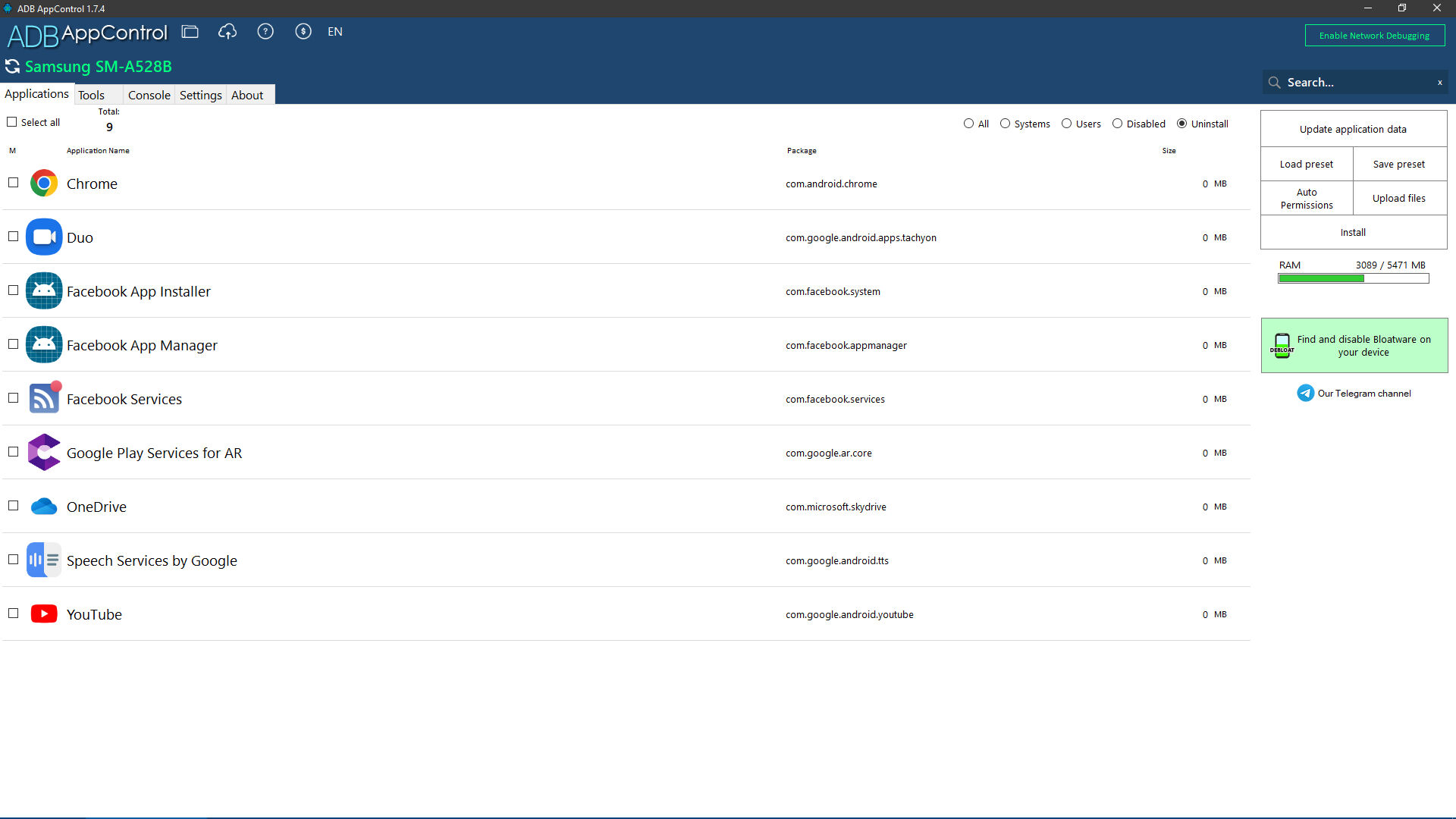Check the YouTube row checkbox
This screenshot has height=819, width=1456.
point(13,613)
